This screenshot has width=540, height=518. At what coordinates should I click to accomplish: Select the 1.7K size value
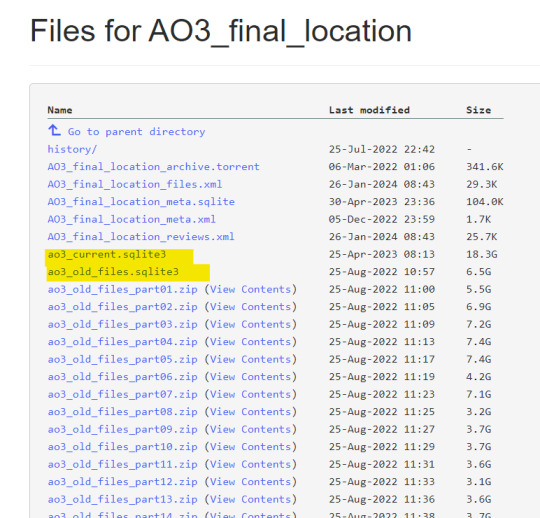coord(479,219)
